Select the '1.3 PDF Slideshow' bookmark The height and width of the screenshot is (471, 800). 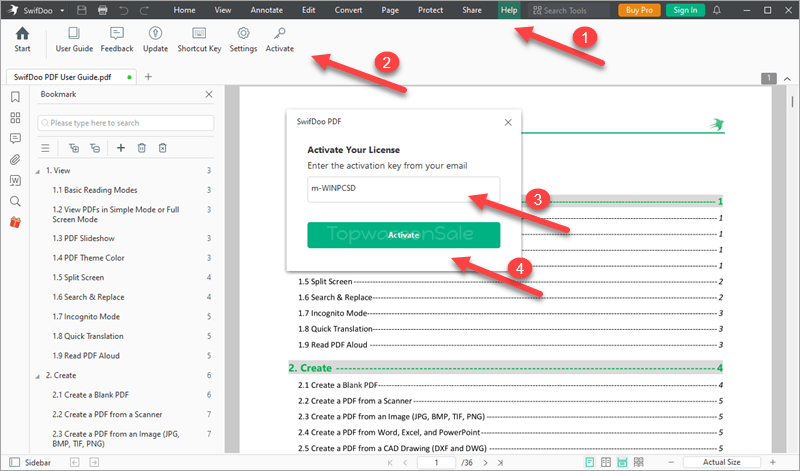coord(83,238)
